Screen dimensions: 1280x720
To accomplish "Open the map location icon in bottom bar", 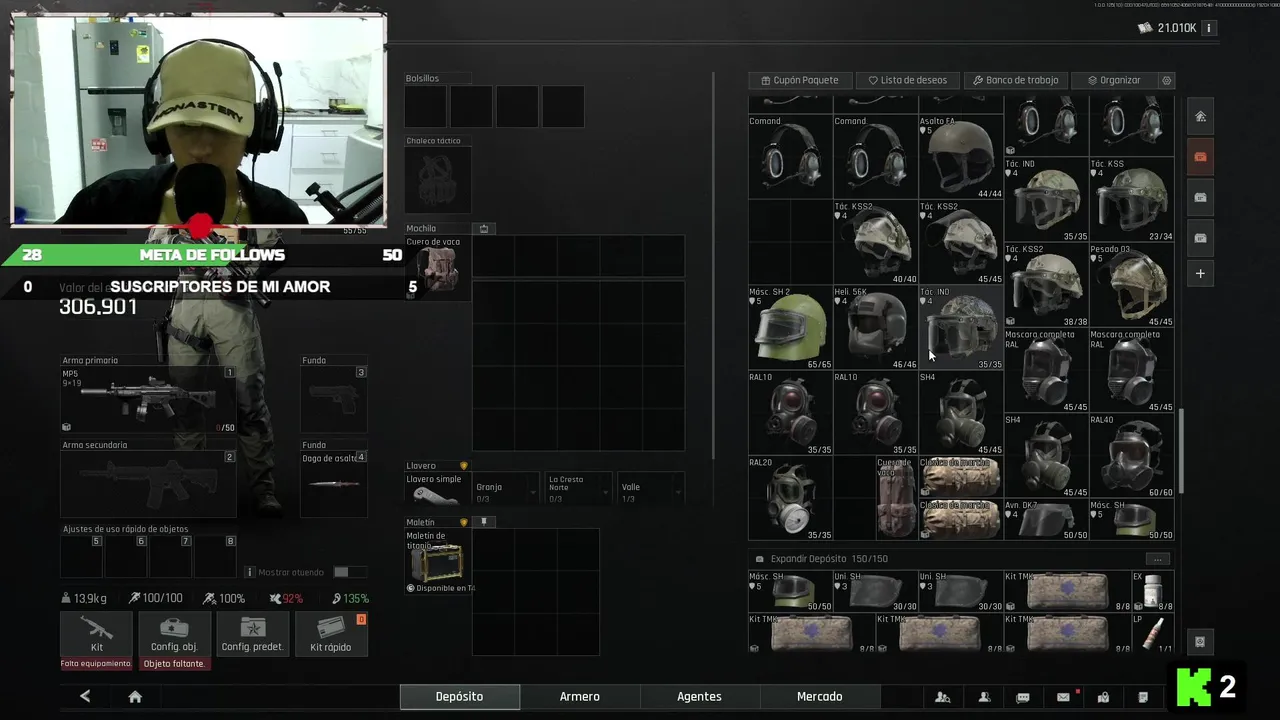I will 1103,697.
